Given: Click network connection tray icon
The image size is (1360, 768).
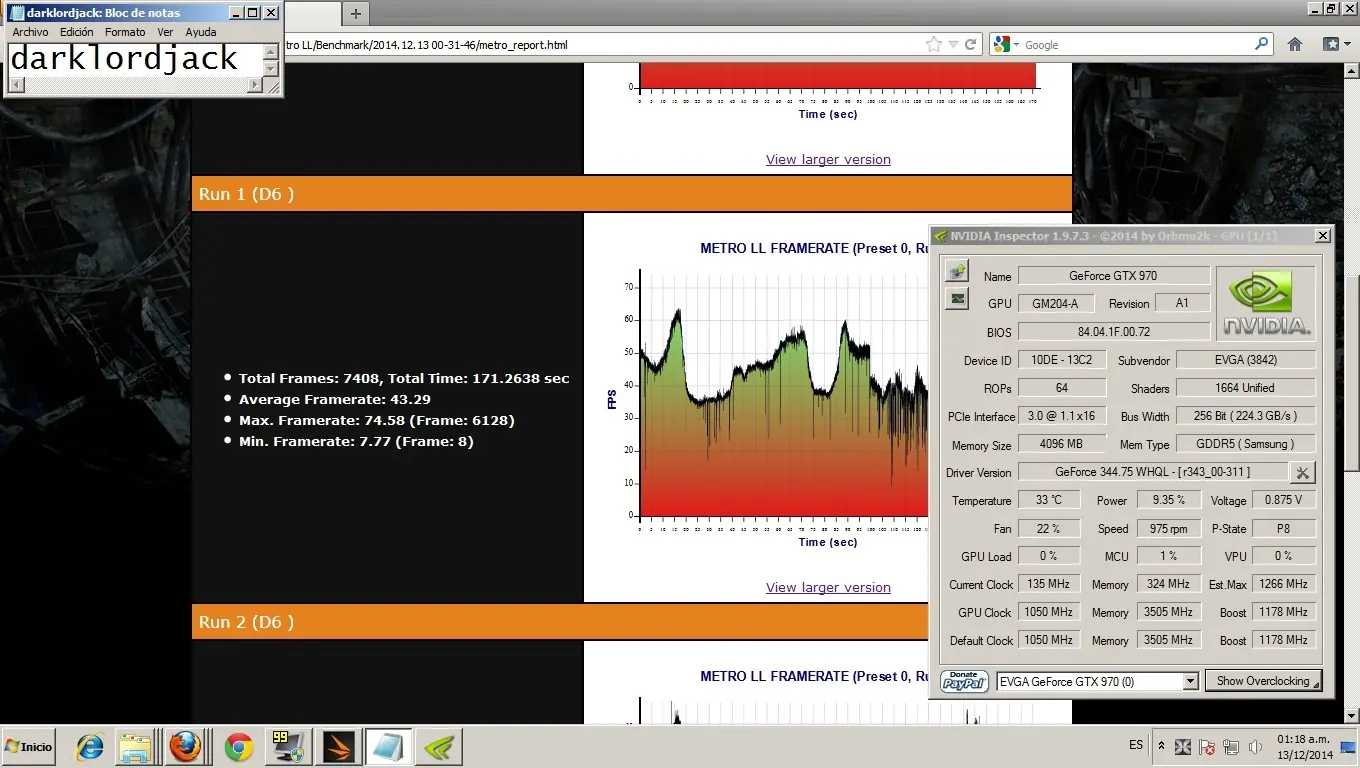Looking at the screenshot, I should click(x=1231, y=747).
